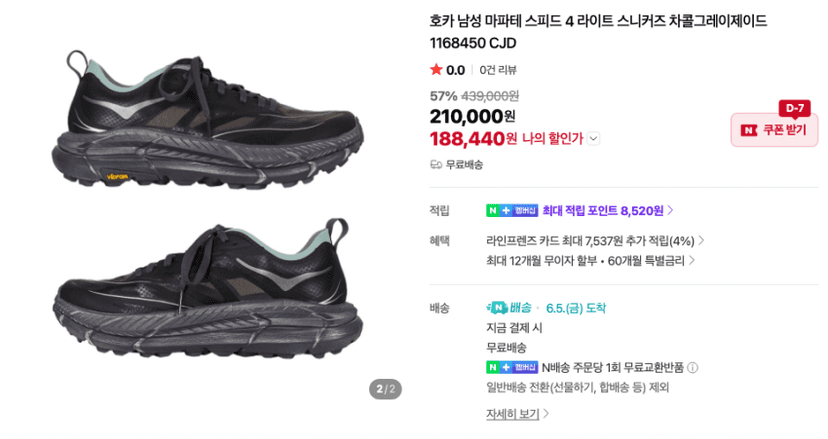Viewport: 828px width, 439px height.
Task: Click the 188,440원 discounted price
Action: pyautogui.click(x=473, y=139)
